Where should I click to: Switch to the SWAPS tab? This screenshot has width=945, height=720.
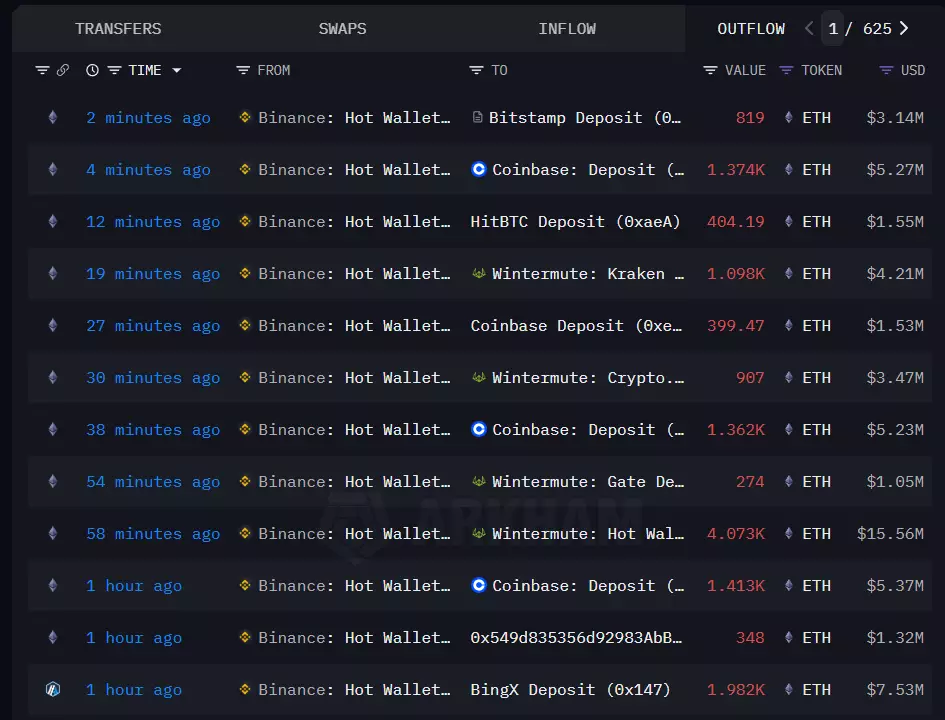342,28
